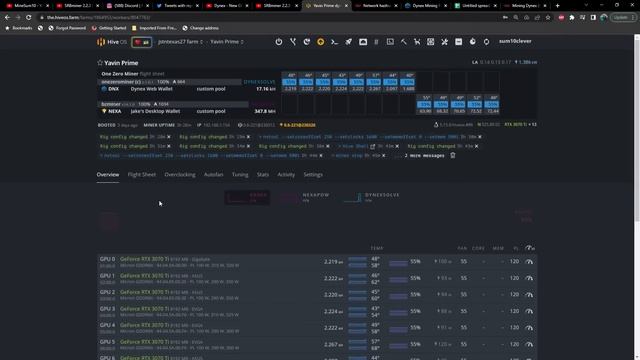Screen dimensions: 640x360
Task: Open the Forgot Password bookmark
Action: click(67, 28)
